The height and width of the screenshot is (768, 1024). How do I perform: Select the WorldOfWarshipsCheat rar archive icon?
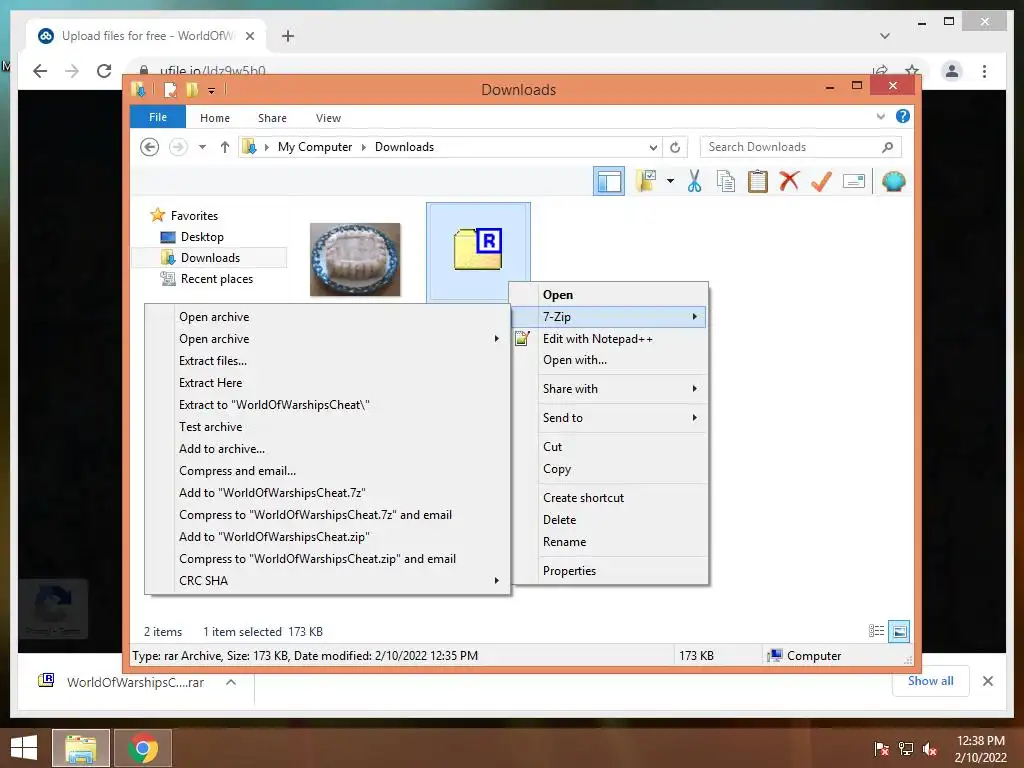[478, 251]
